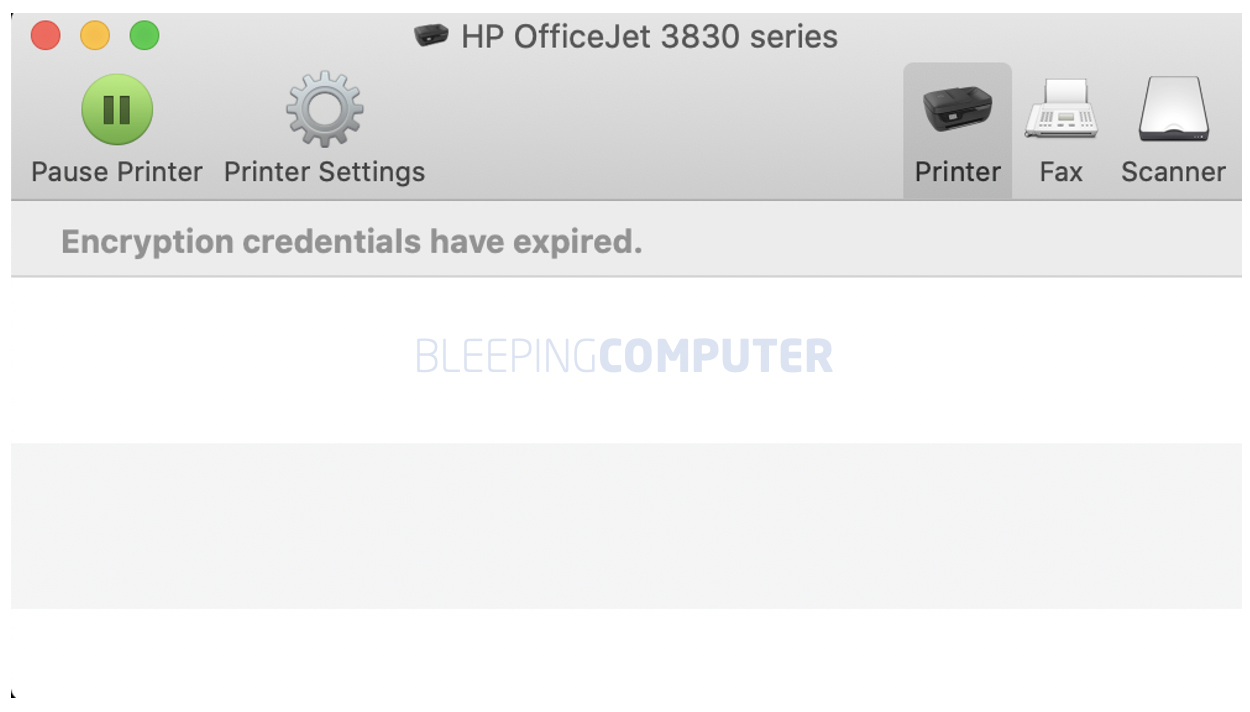Click the white area below the gray job row

pos(626,655)
